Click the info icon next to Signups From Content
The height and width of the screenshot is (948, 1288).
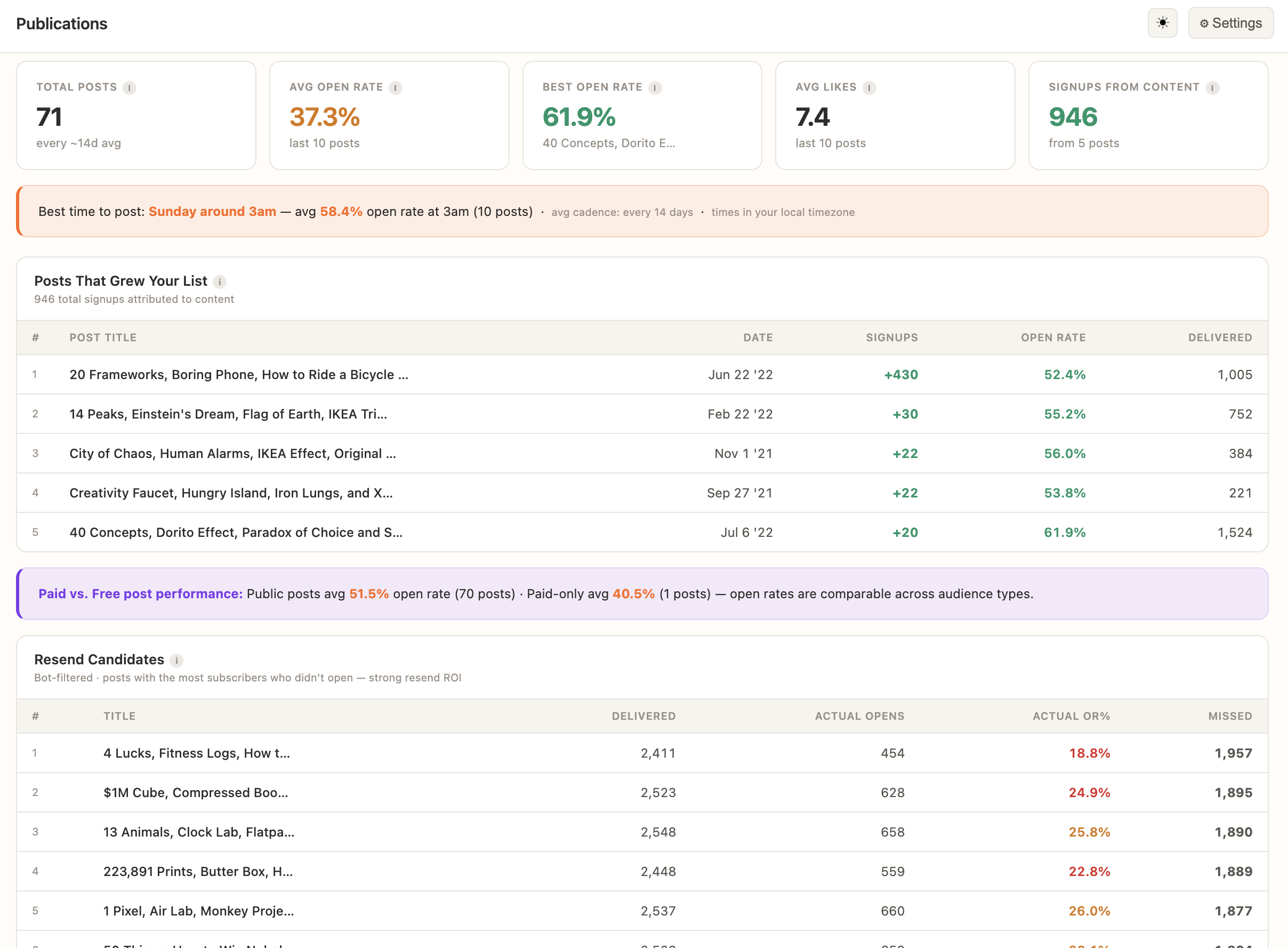click(x=1212, y=89)
